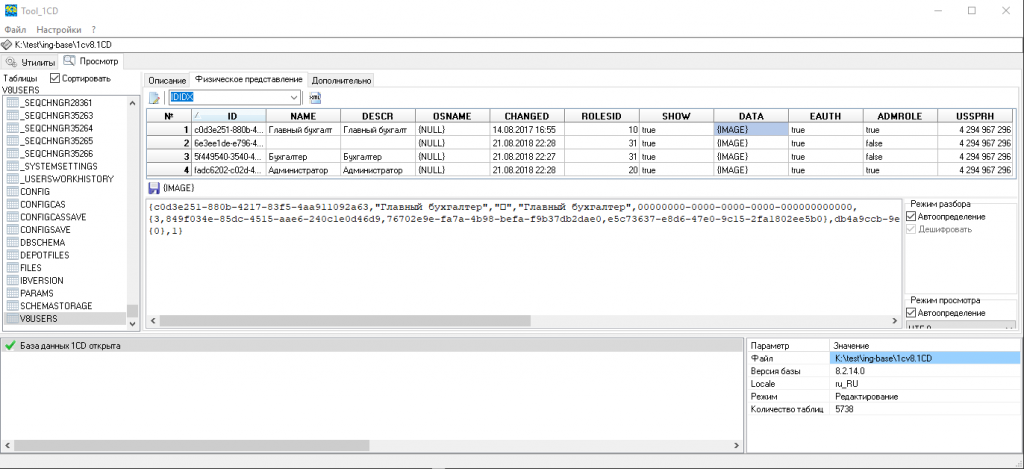Screen dimensions: 1024x469
Task: Click the table icon next to _SYSTEMSETTINGS
Action: click(x=12, y=166)
